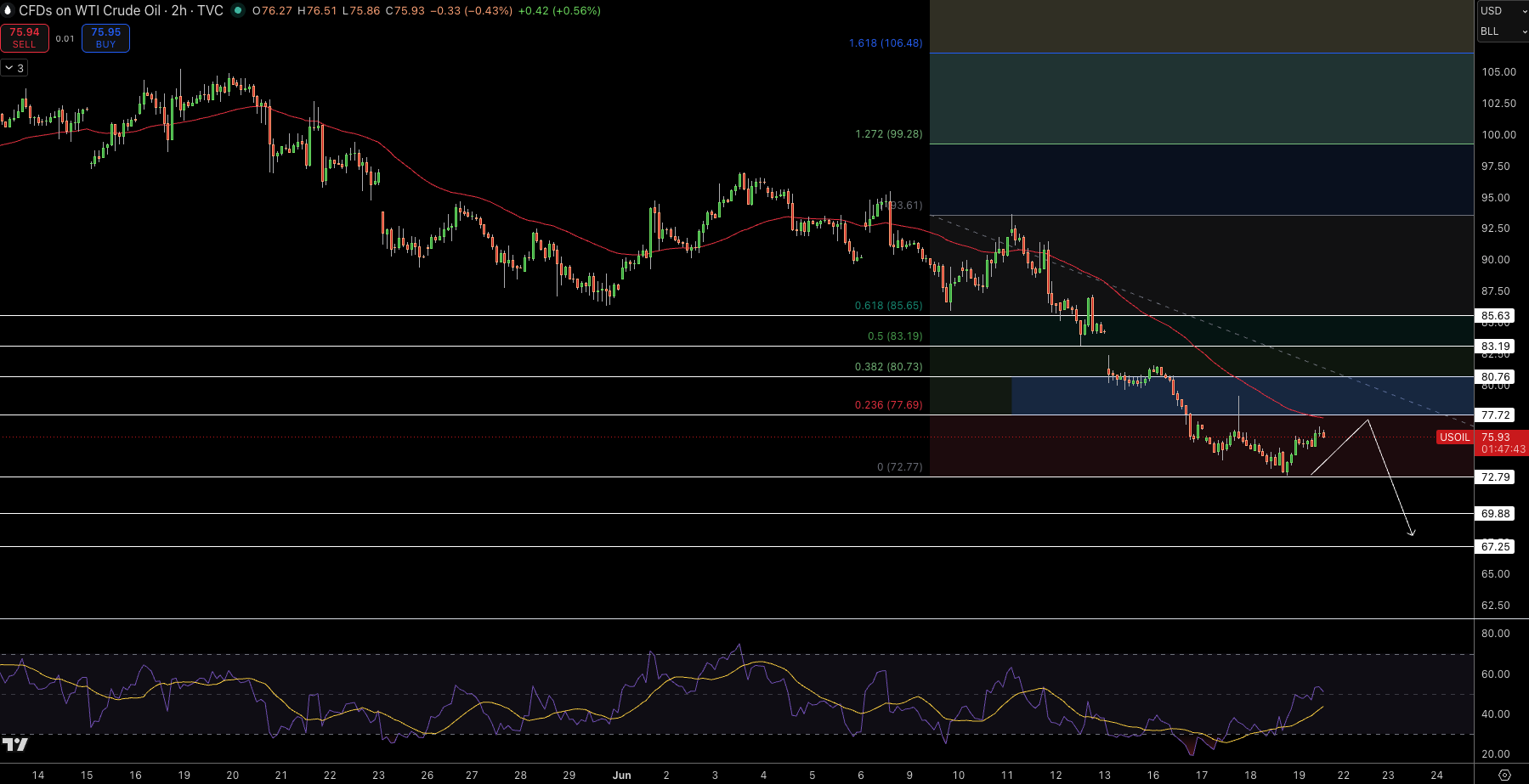
Task: Click the Fibonacci 0.618 (85.65) label
Action: [889, 306]
